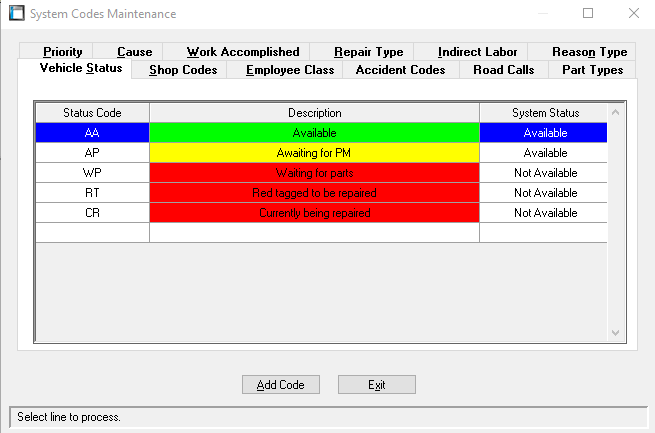
Task: Select the Work Accomplished tab
Action: [243, 52]
